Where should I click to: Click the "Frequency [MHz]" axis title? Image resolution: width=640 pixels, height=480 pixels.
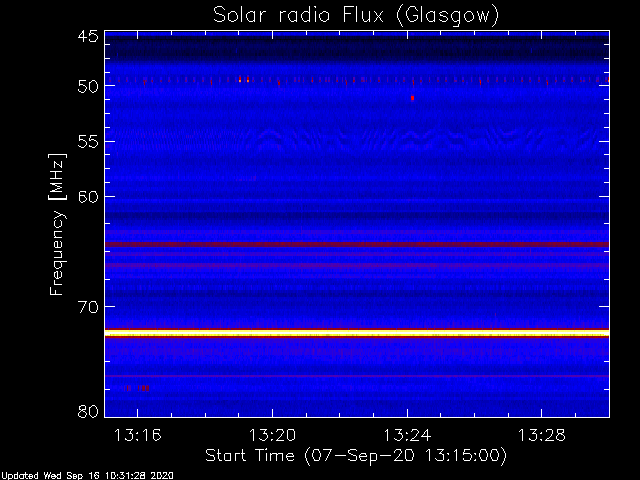(57, 224)
